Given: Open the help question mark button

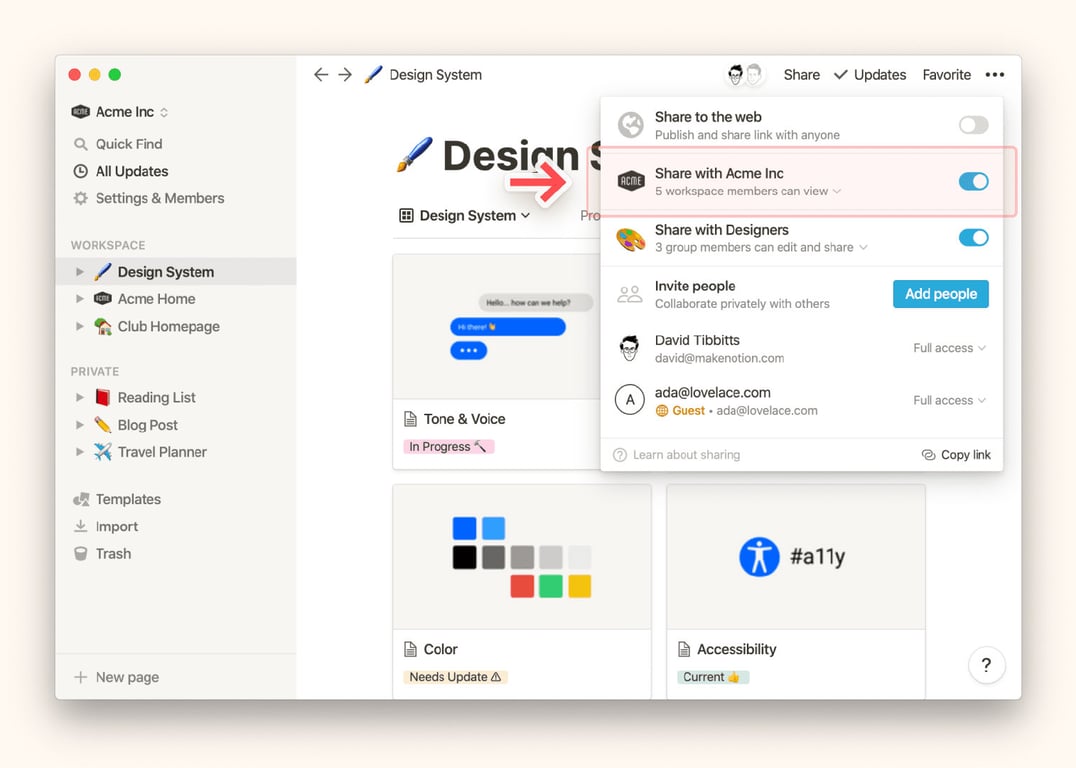Looking at the screenshot, I should 986,664.
